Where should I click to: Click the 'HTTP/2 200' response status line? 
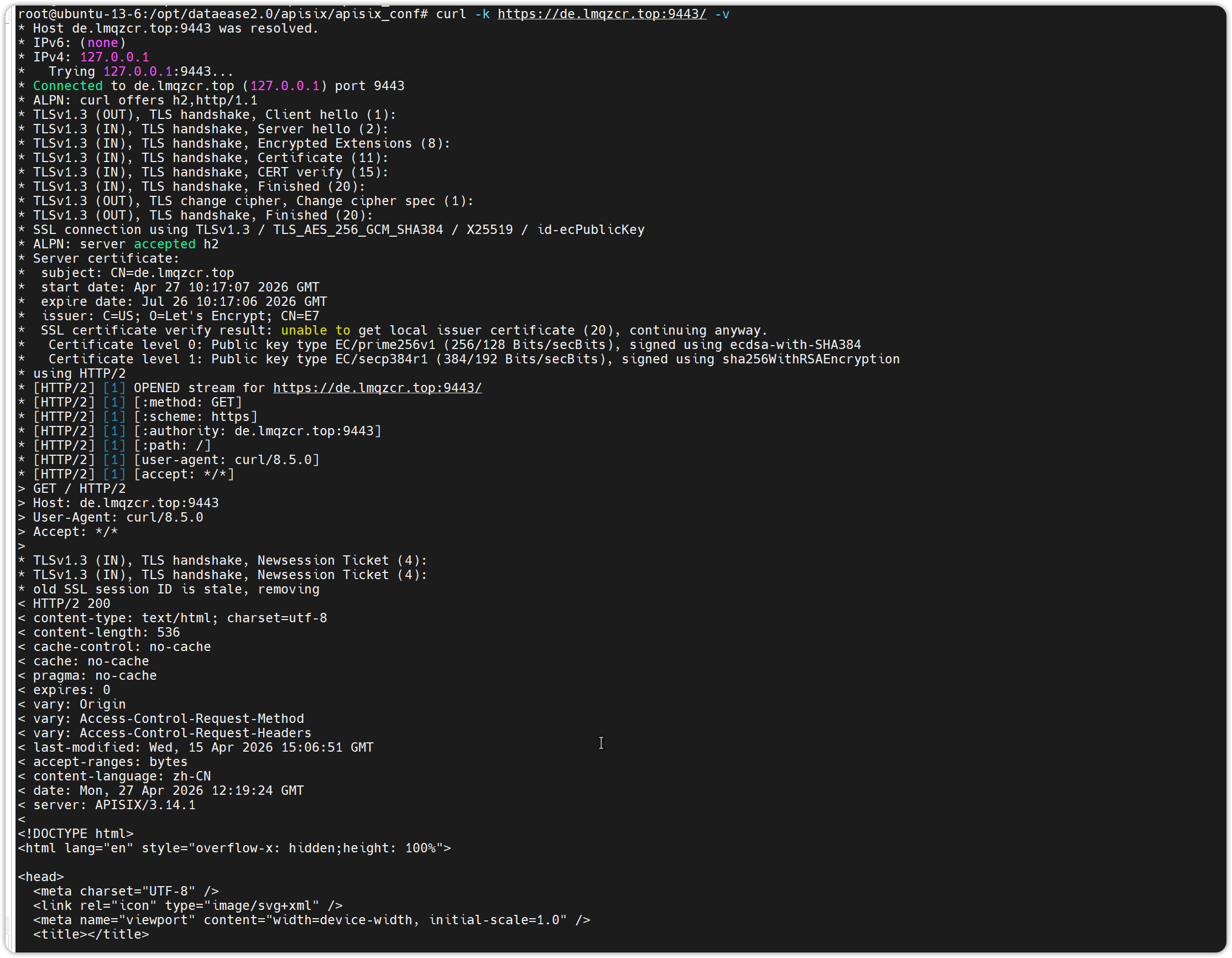71,603
